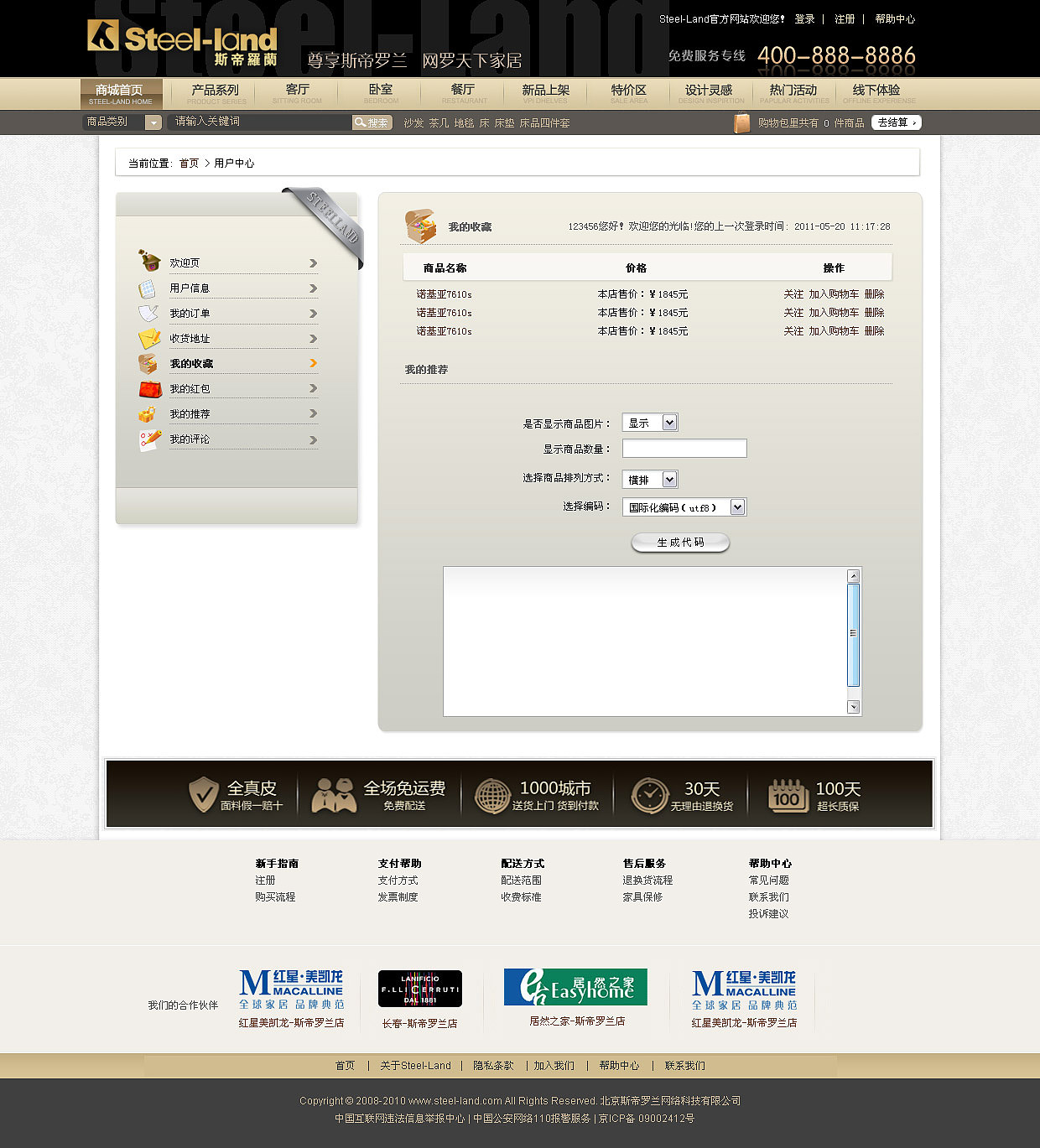Image resolution: width=1040 pixels, height=1148 pixels.
Task: Click the 床品四件套 quick search link
Action: point(544,123)
